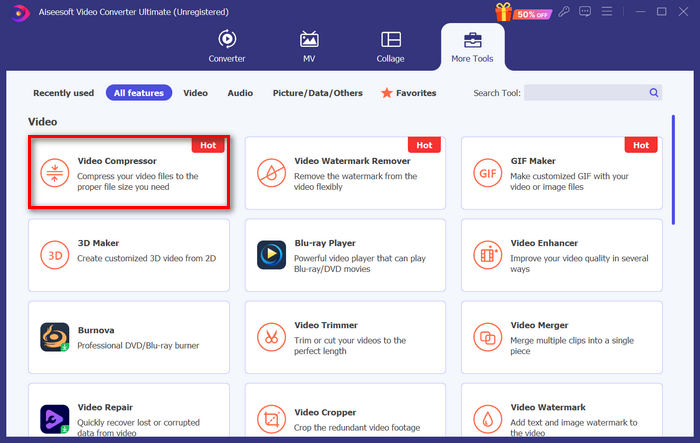
Task: Filter by Picture/Data/Others category
Action: pyautogui.click(x=317, y=93)
